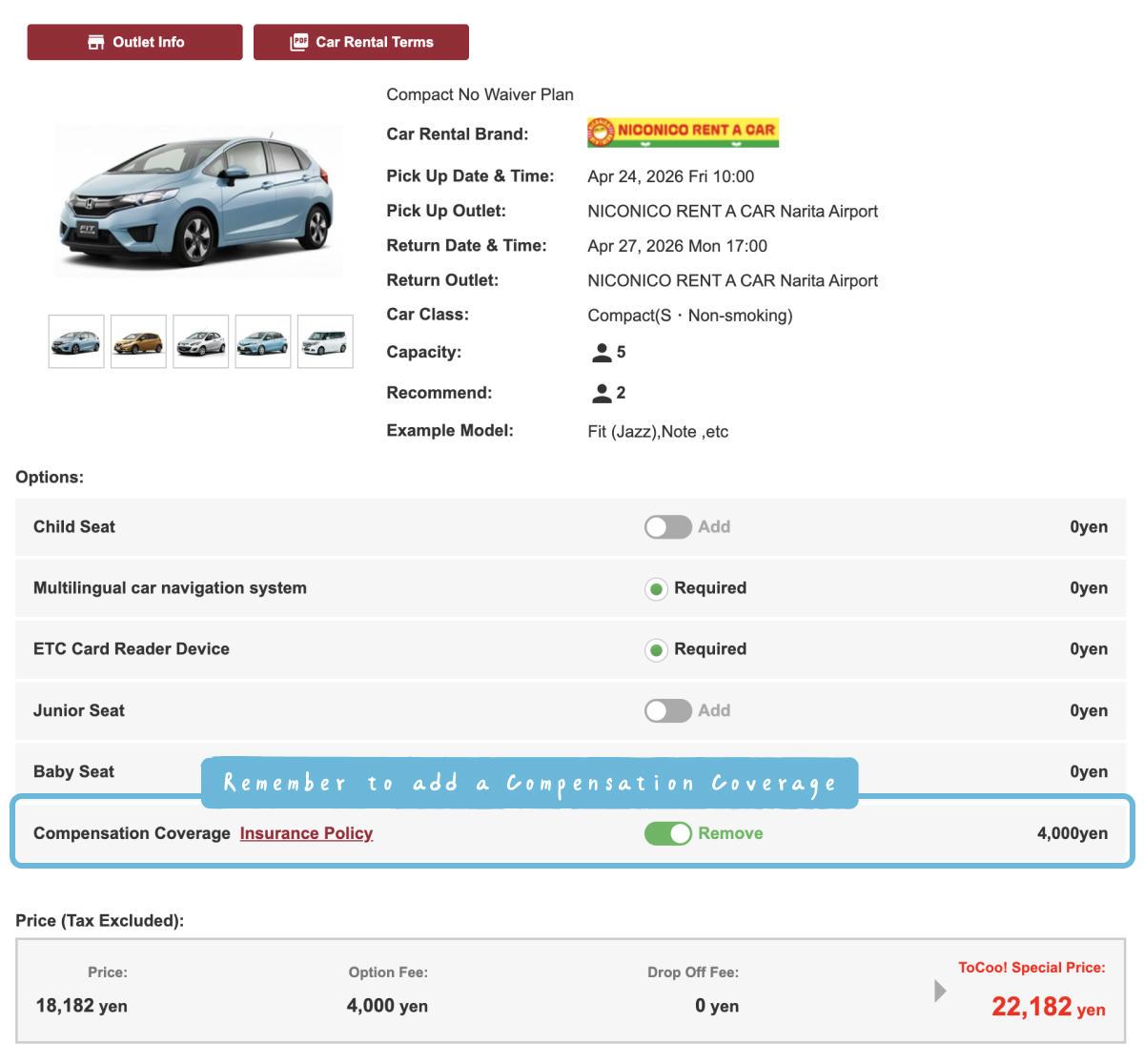Click the Price (Tax Excluded): heading
This screenshot has height=1064, width=1144.
tap(100, 921)
